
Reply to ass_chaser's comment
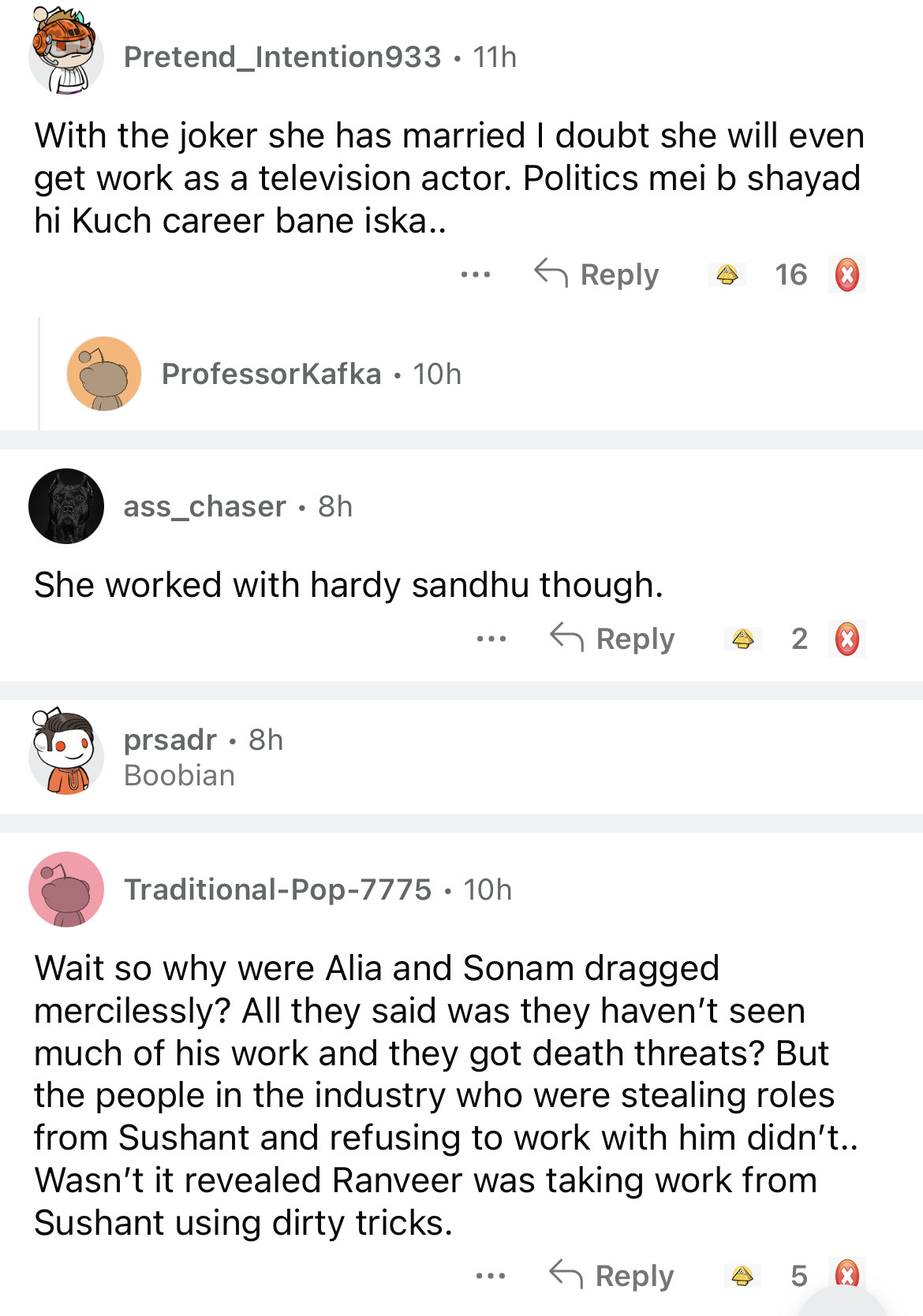pyautogui.click(x=613, y=639)
